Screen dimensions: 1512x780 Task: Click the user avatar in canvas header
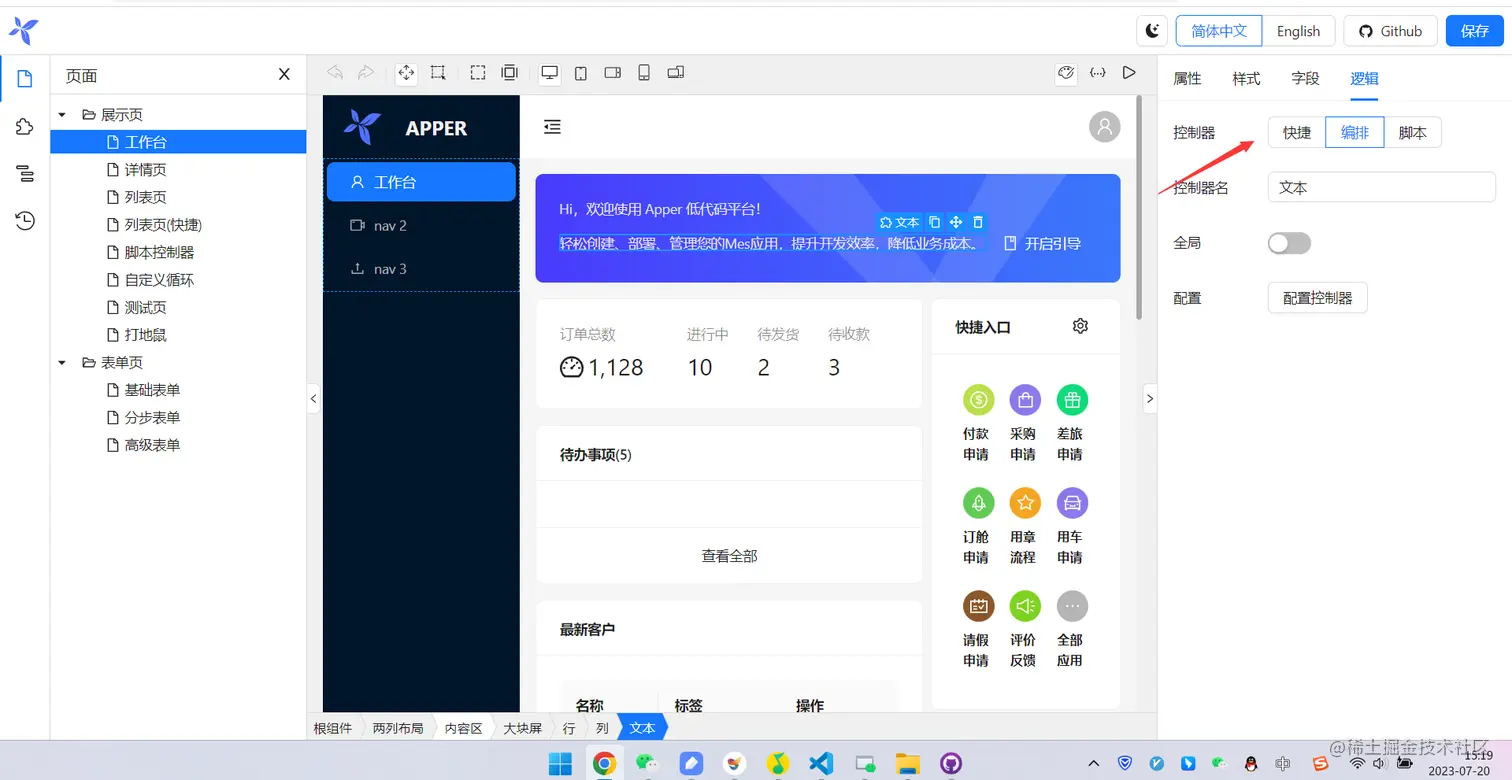point(1104,126)
